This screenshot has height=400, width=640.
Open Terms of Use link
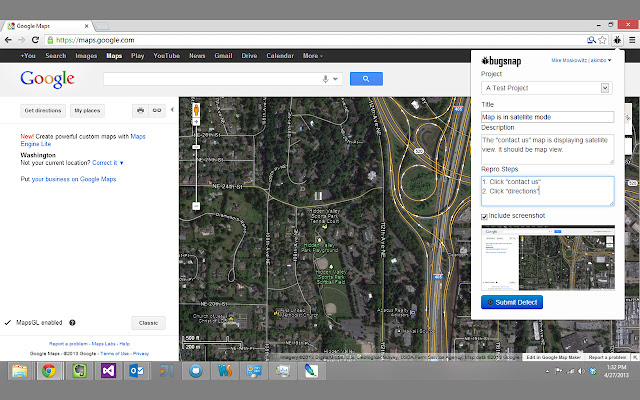(x=115, y=353)
